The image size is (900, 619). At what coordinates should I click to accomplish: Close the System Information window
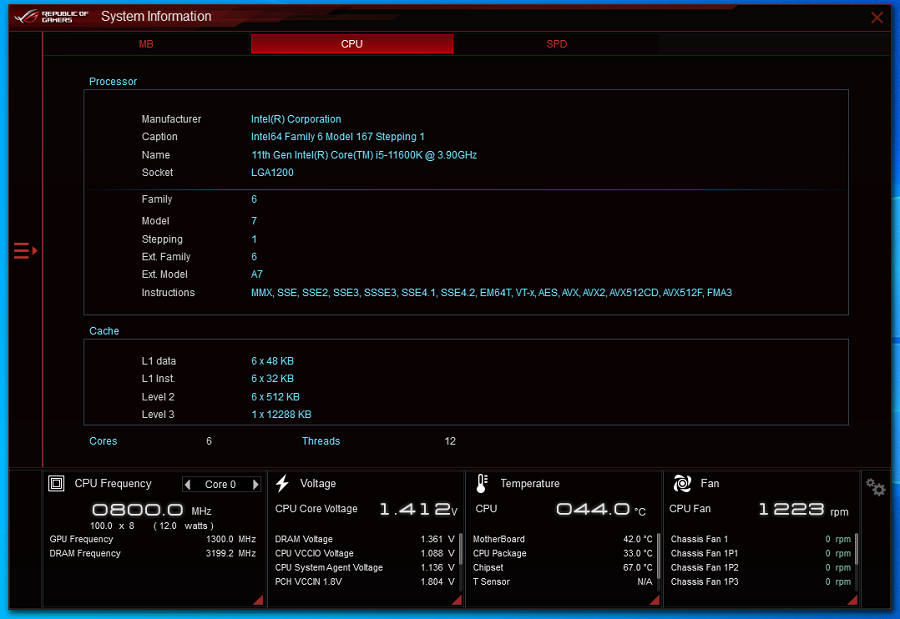876,17
